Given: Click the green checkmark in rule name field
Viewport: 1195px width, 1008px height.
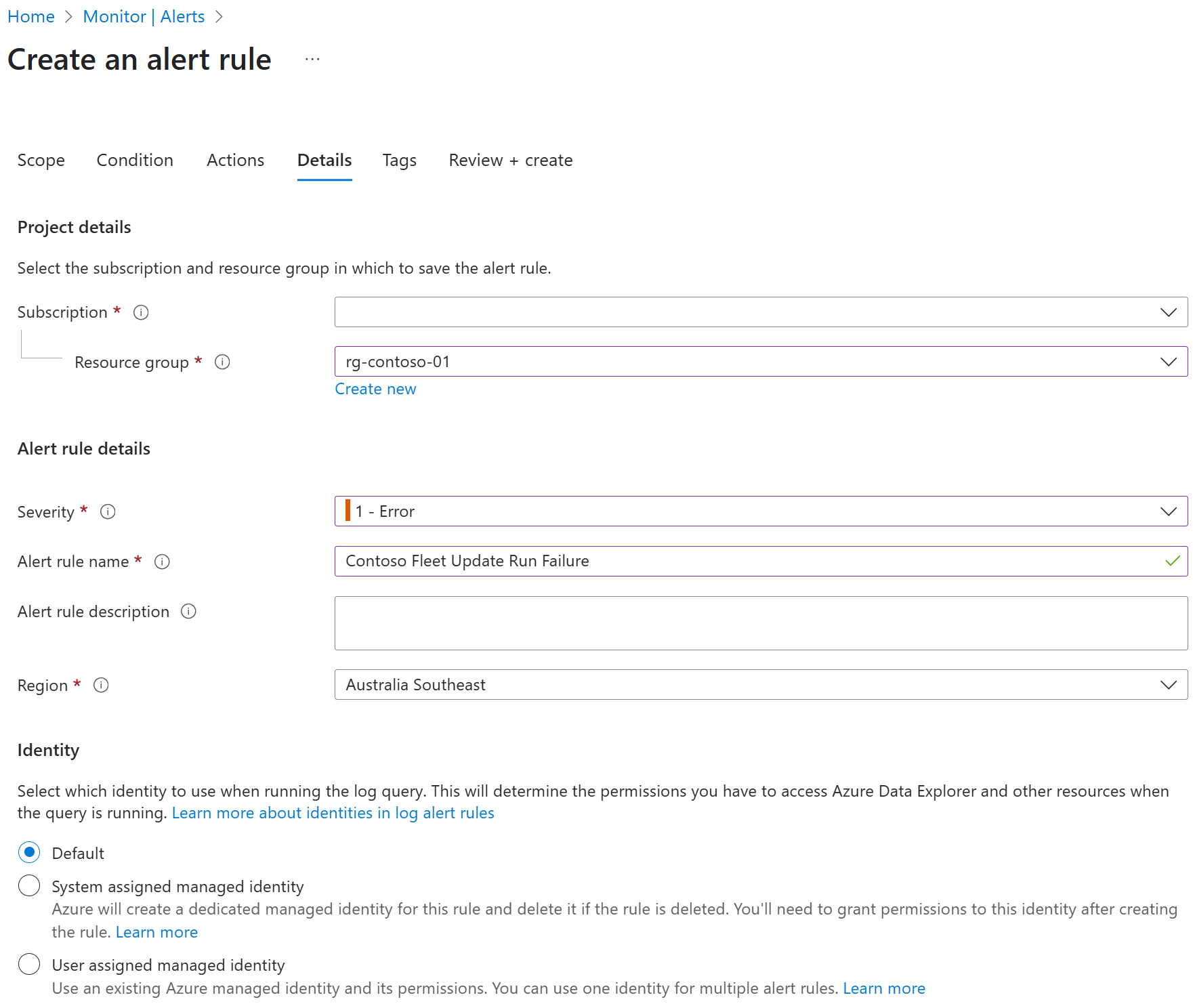Looking at the screenshot, I should (x=1173, y=561).
